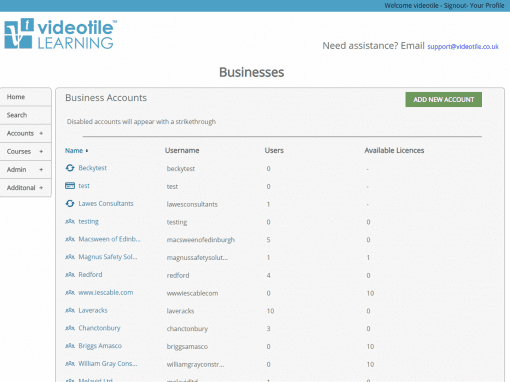Open the Accounts sidebar item
The image size is (510, 382).
[26, 133]
